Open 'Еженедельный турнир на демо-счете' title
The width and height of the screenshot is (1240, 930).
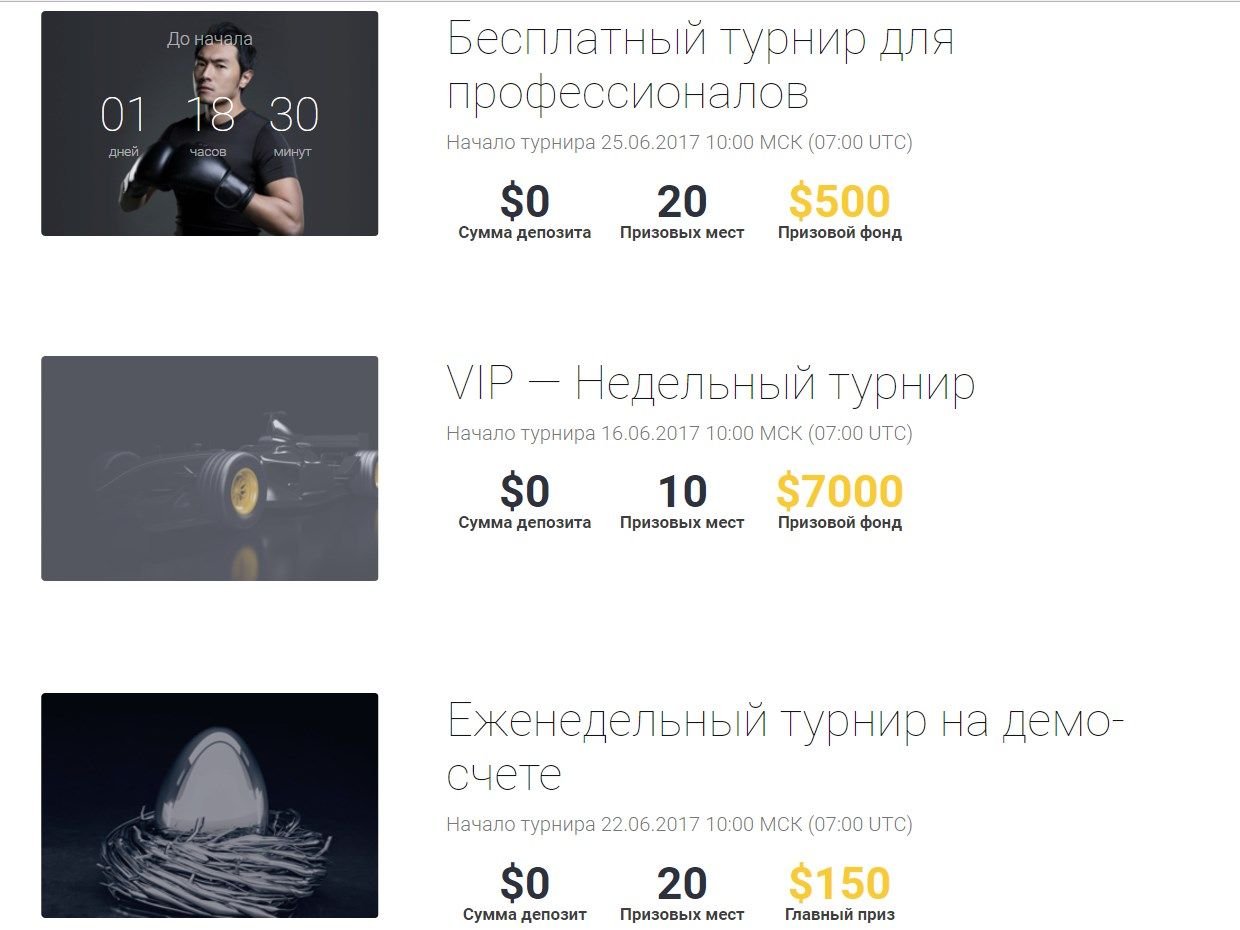(x=786, y=747)
